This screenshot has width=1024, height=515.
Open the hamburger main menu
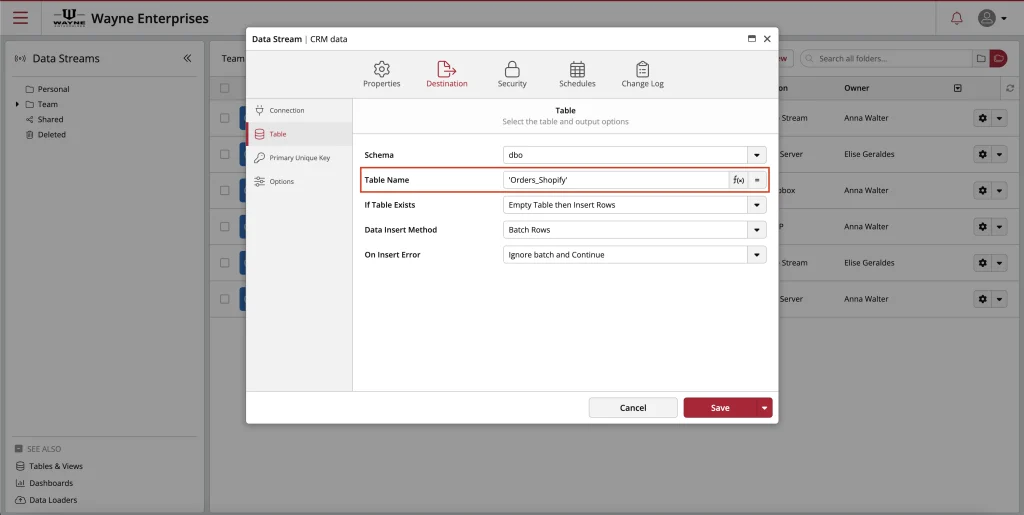[x=20, y=18]
